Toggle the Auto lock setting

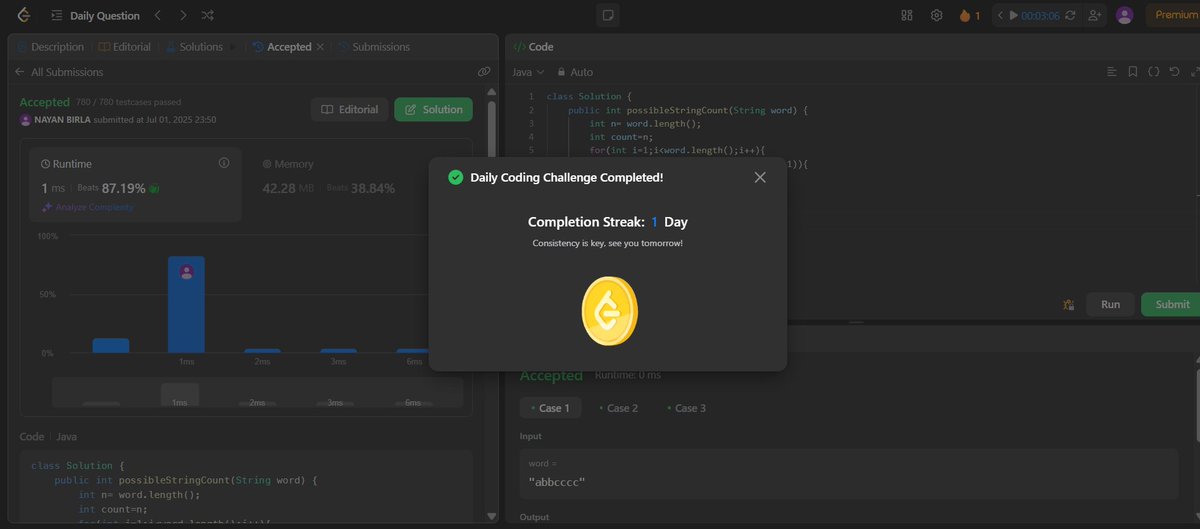[575, 72]
